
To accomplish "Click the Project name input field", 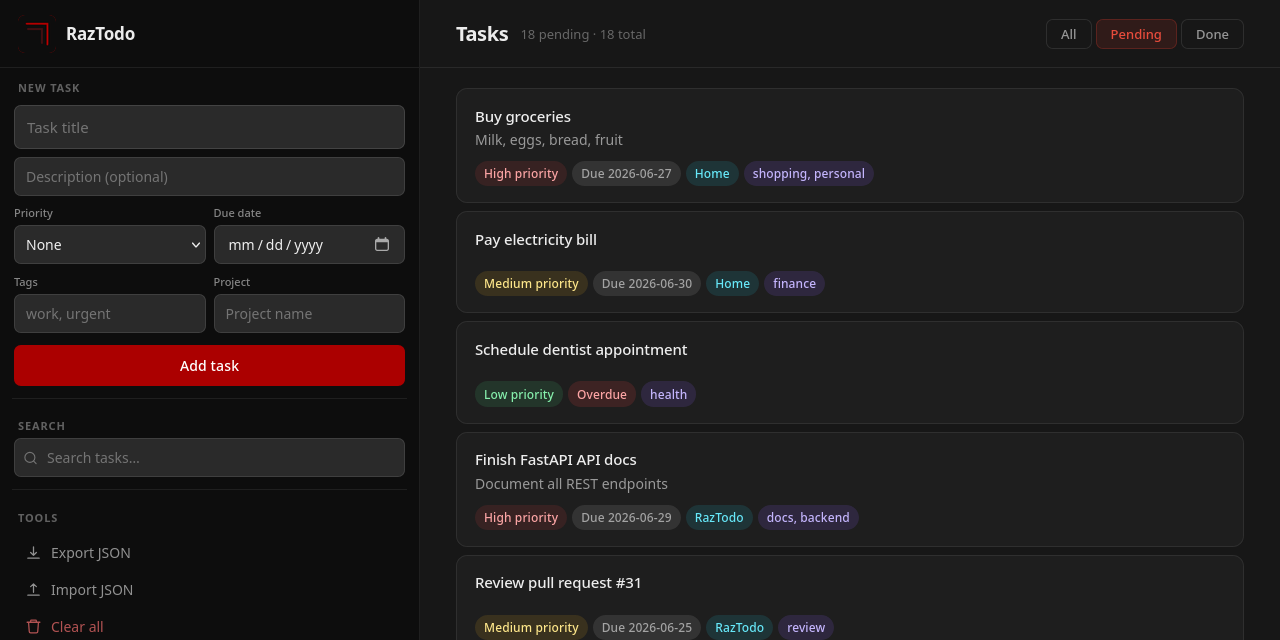I will pyautogui.click(x=309, y=314).
